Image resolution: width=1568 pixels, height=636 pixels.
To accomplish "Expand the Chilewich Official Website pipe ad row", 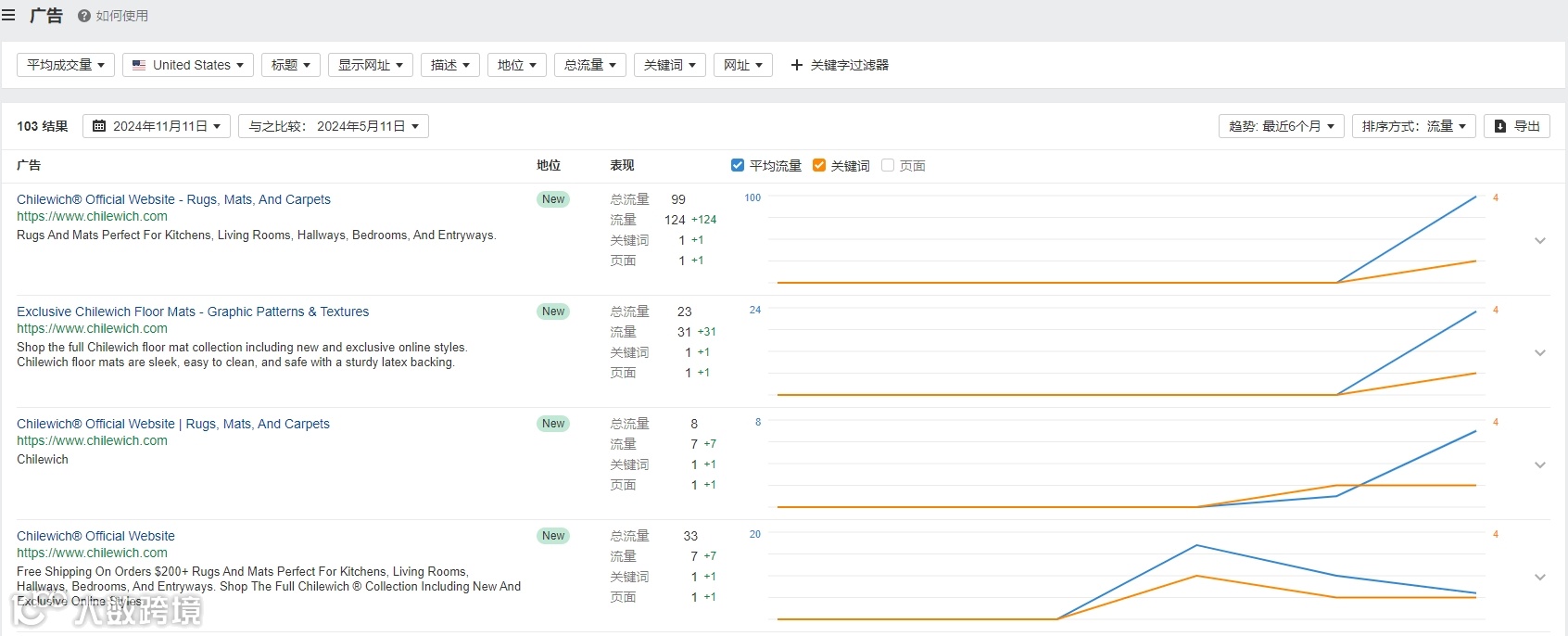I will click(x=1540, y=464).
